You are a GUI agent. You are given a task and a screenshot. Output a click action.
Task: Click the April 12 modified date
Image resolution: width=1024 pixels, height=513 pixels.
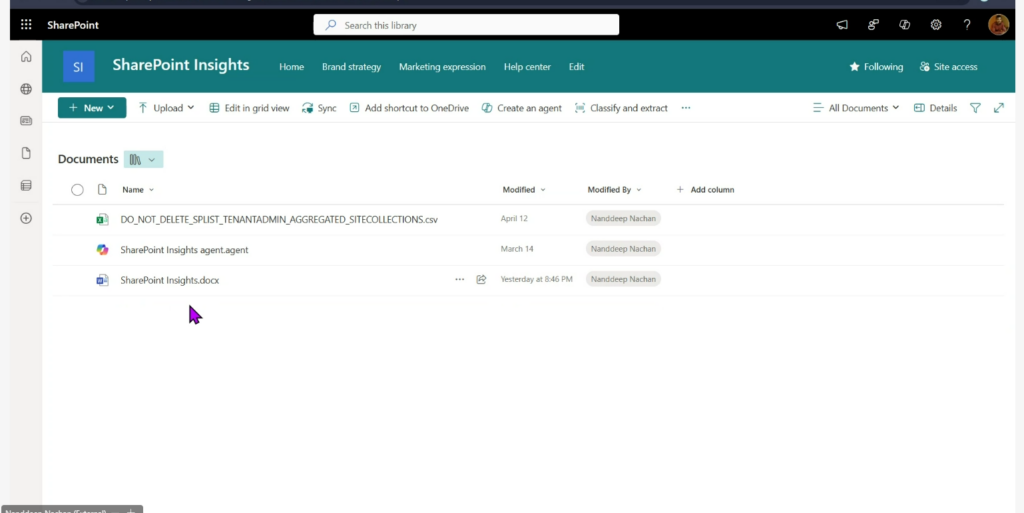514,219
